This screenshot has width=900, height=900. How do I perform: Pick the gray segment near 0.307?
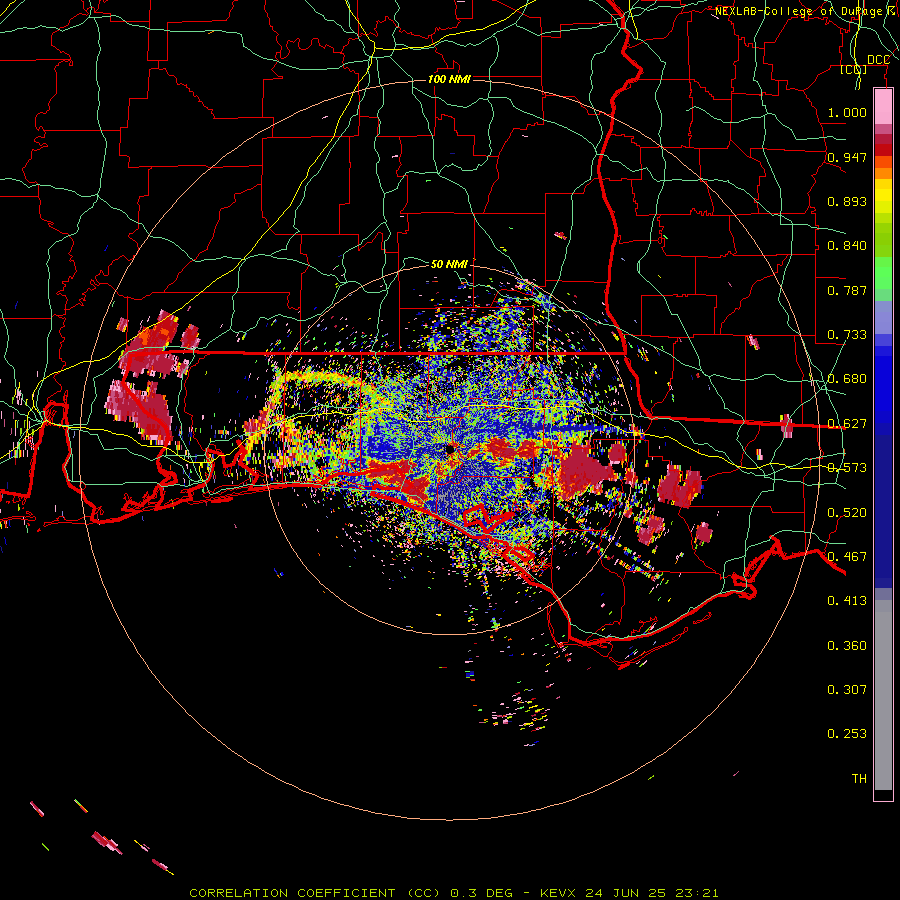(883, 695)
